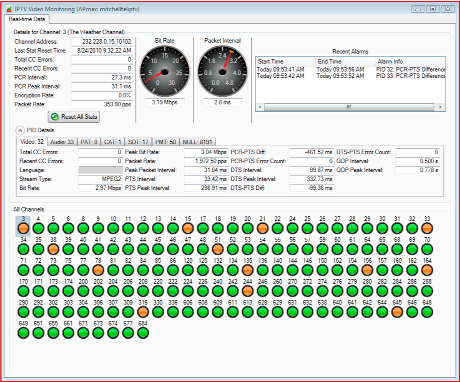The width and height of the screenshot is (460, 382).
Task: Switch to the PAT: 0 tab
Action: (x=89, y=142)
